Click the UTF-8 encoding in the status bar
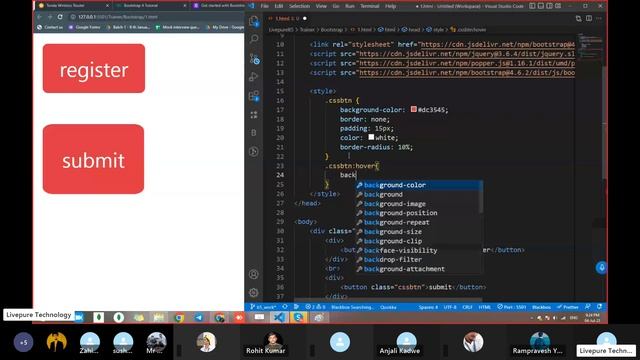Image resolution: width=640 pixels, height=360 pixels. pos(450,307)
